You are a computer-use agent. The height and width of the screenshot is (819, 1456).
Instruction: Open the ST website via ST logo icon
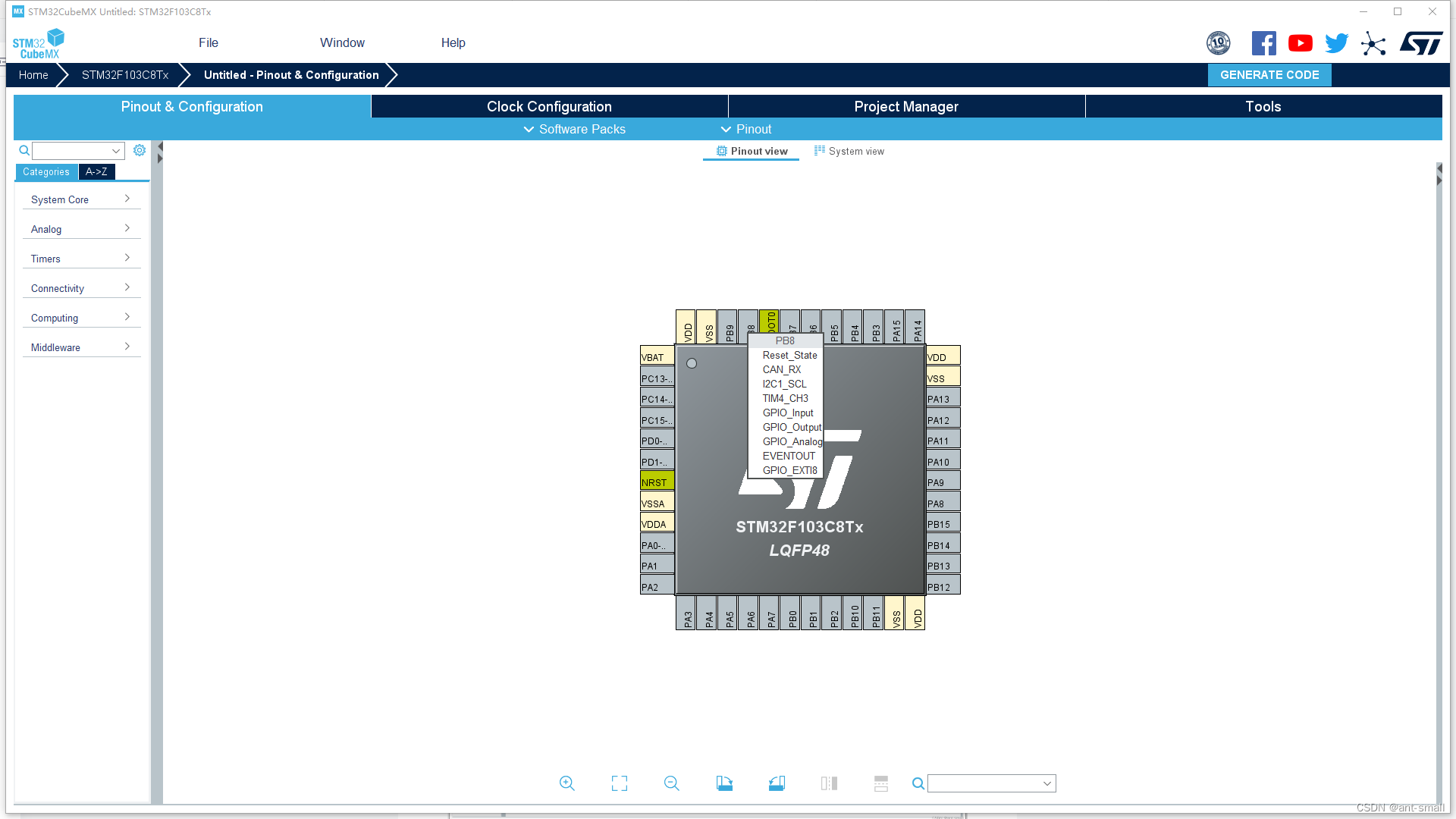click(x=1421, y=43)
